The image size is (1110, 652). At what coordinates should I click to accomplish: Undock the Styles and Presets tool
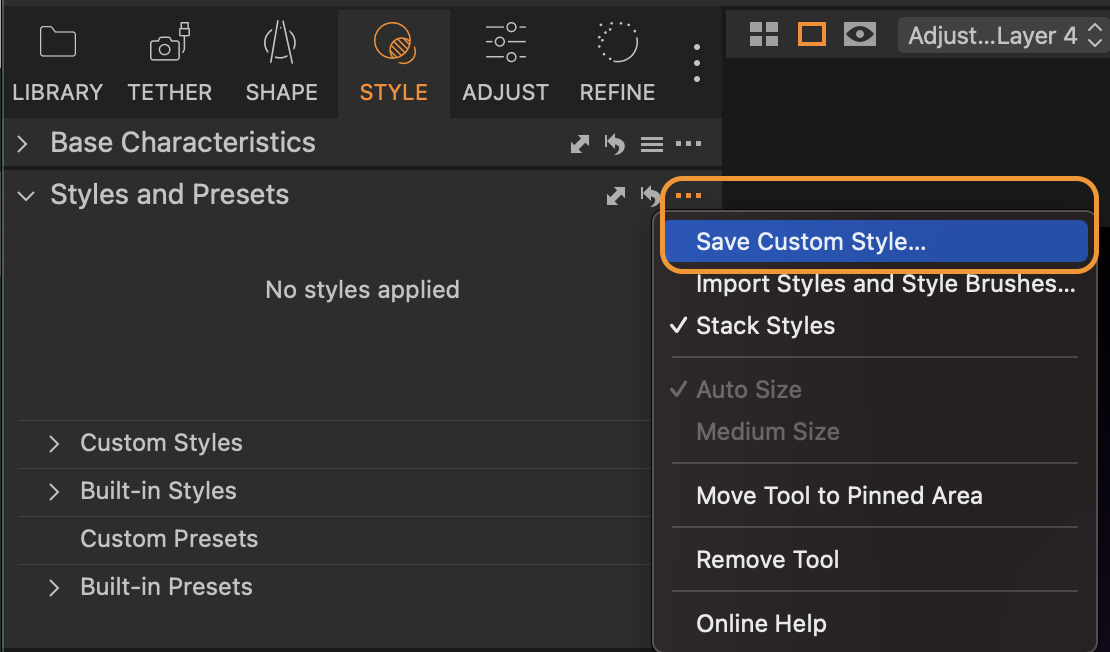coord(616,196)
